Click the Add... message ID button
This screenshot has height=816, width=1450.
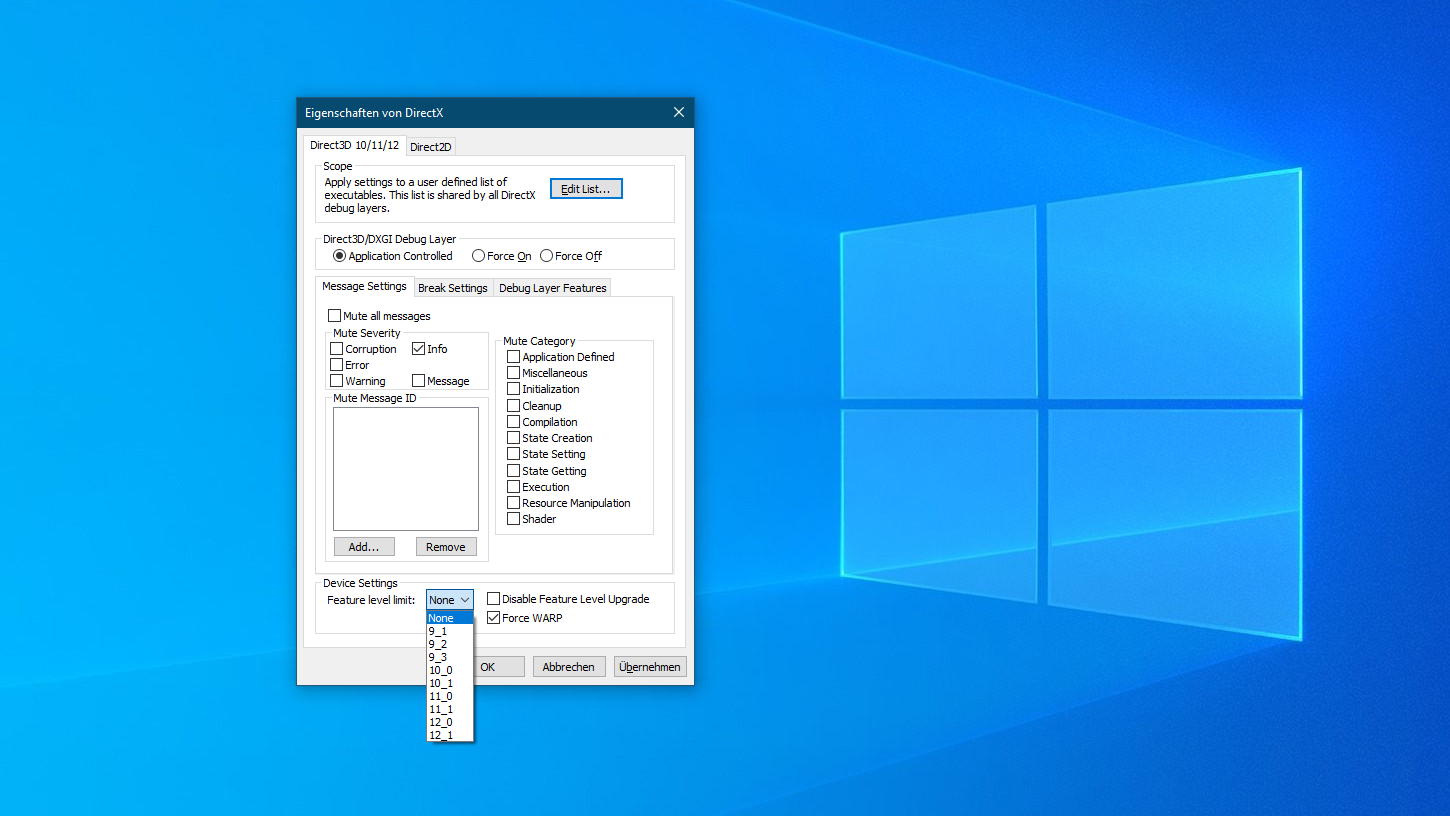pos(364,547)
